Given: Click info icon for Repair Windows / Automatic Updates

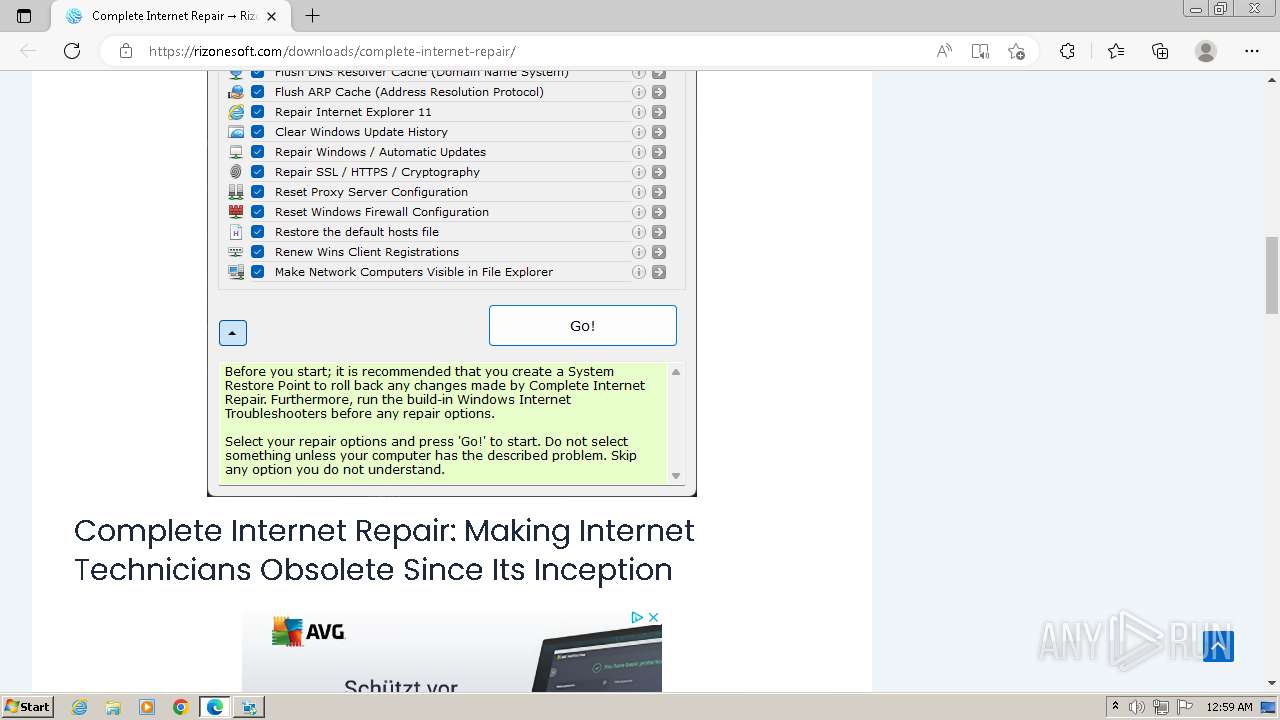Looking at the screenshot, I should pos(639,152).
